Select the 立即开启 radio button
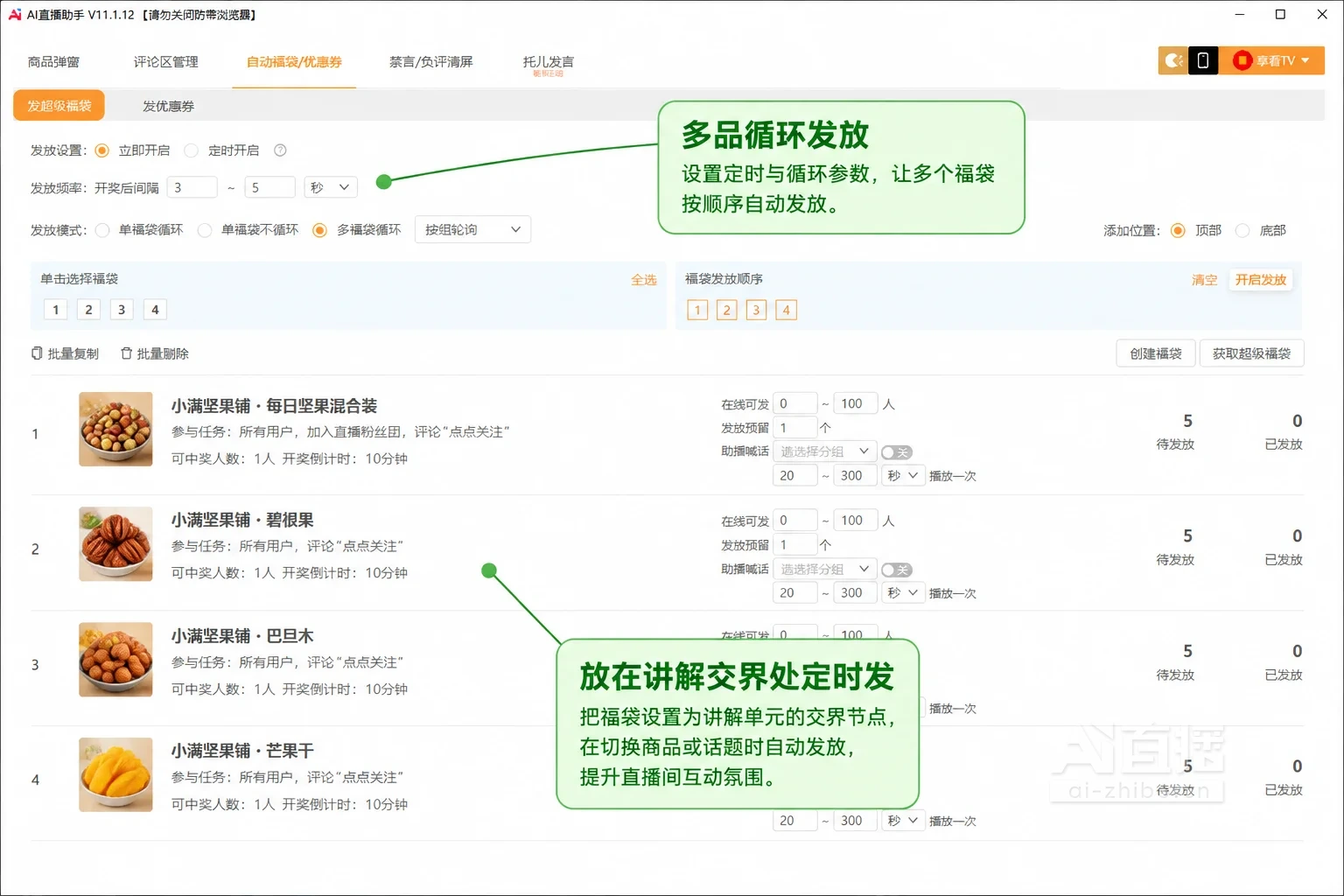1344x896 pixels. (102, 150)
